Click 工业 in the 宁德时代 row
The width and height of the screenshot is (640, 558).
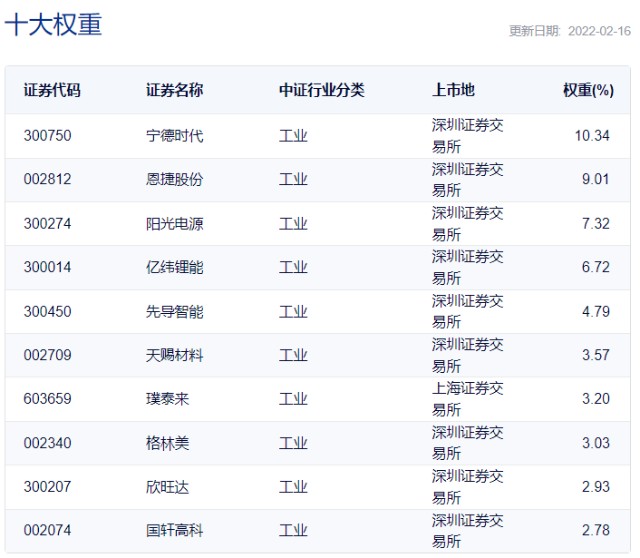click(x=293, y=136)
